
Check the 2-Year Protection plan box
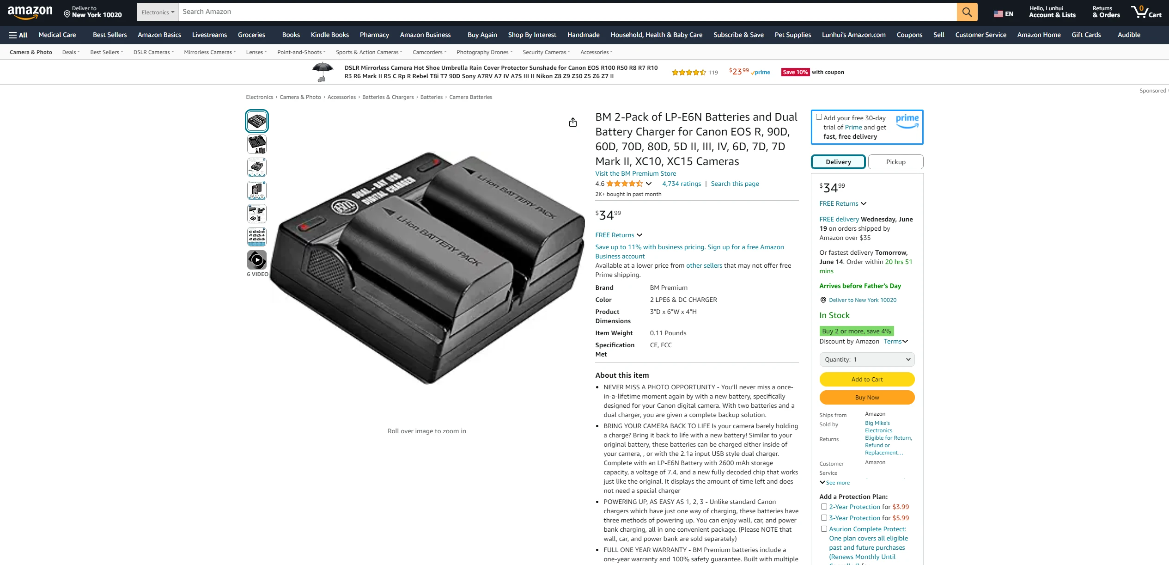click(x=824, y=507)
